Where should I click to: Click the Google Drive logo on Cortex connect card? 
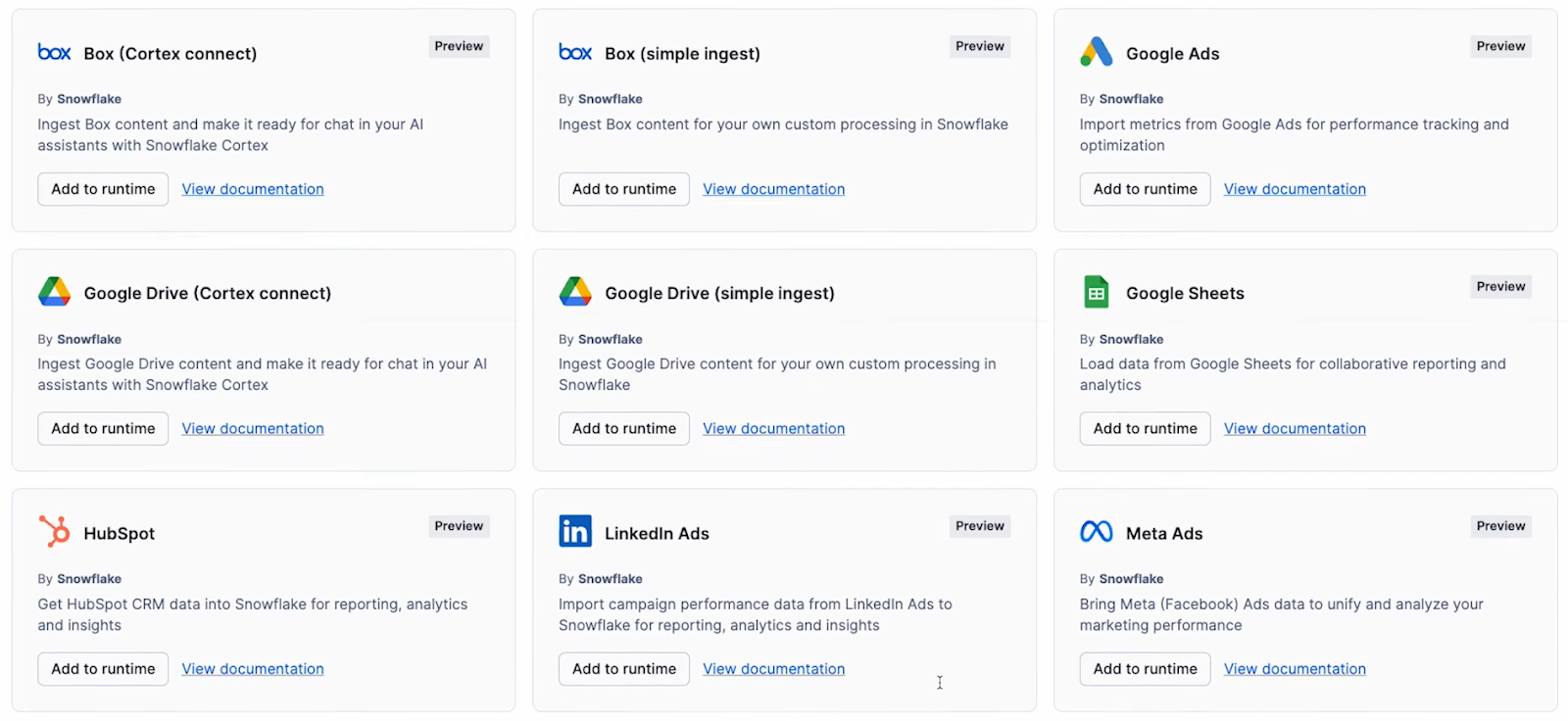click(x=54, y=292)
